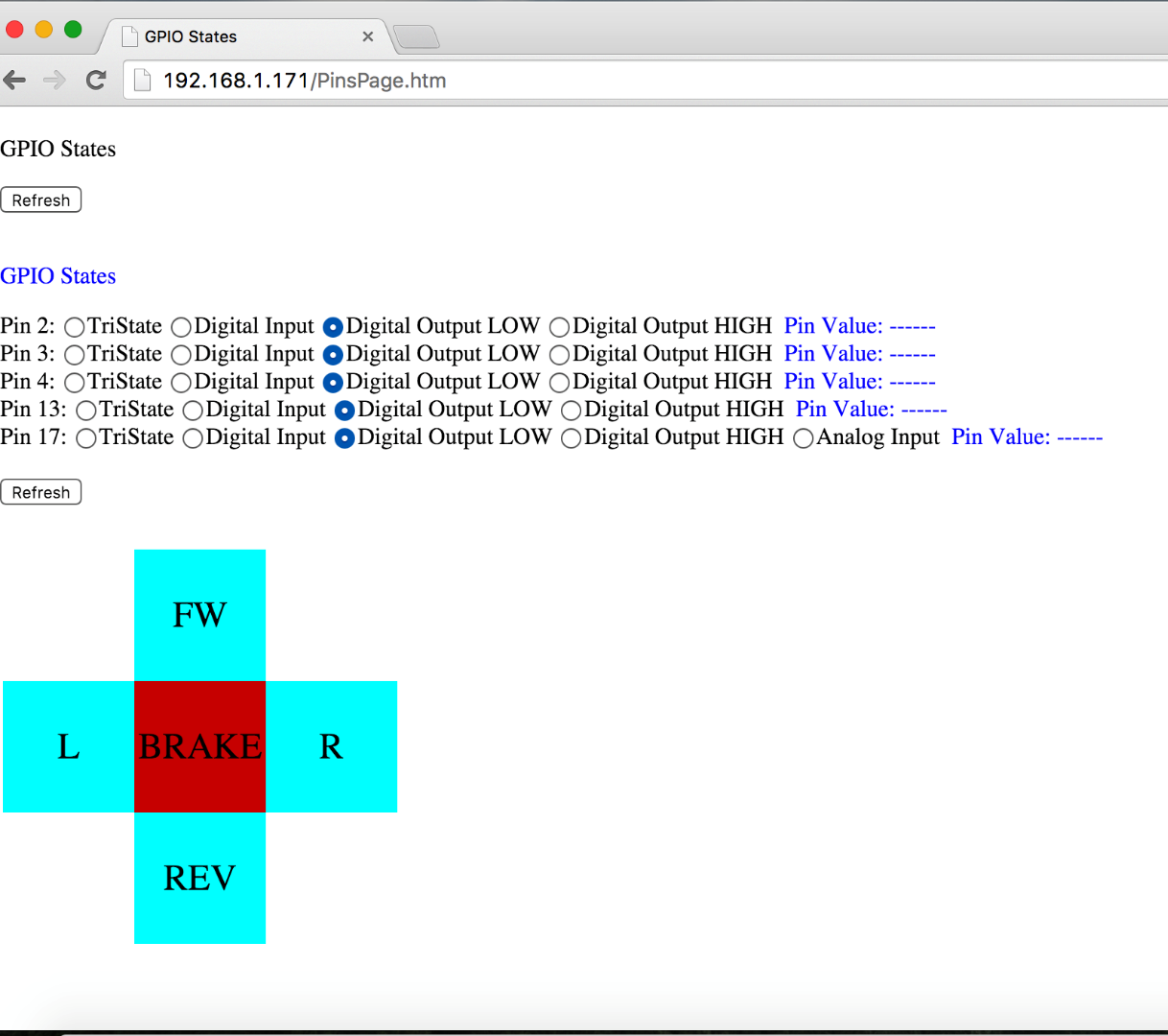The image size is (1168, 1036).
Task: Switch to the GPIO States browser tab
Action: [221, 35]
